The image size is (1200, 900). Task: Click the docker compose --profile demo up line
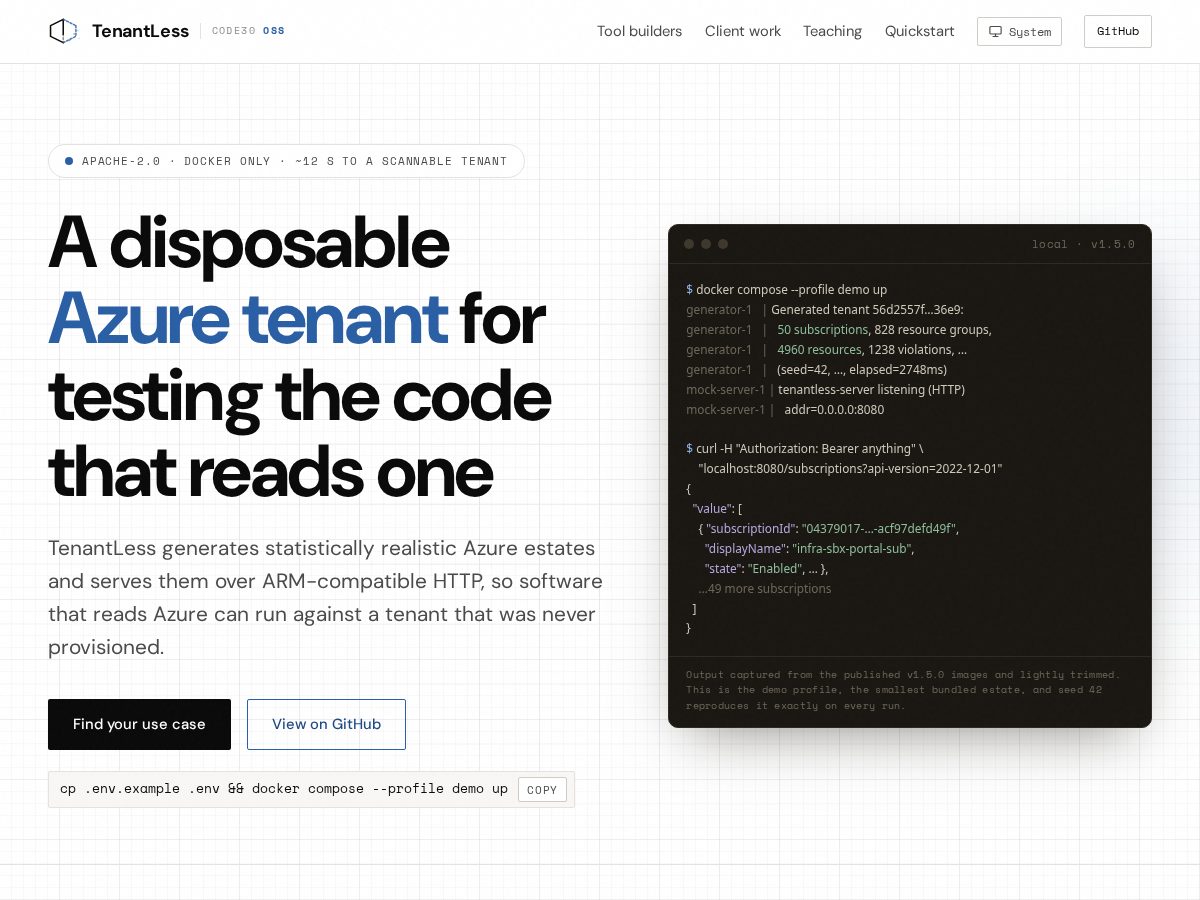tap(786, 290)
